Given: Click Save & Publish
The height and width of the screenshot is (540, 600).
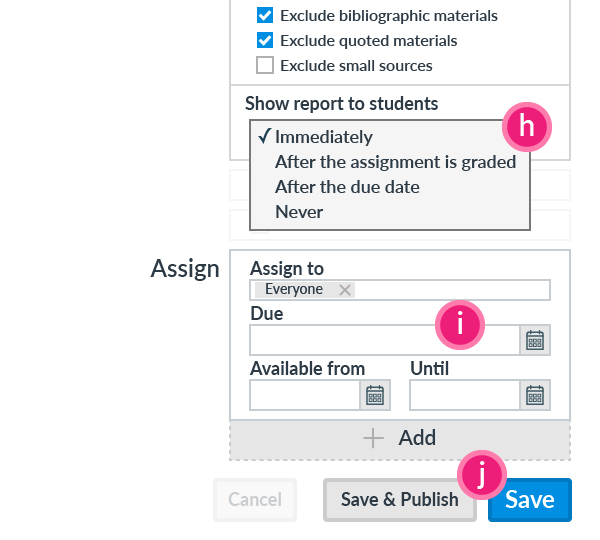Looking at the screenshot, I should pyautogui.click(x=399, y=500).
